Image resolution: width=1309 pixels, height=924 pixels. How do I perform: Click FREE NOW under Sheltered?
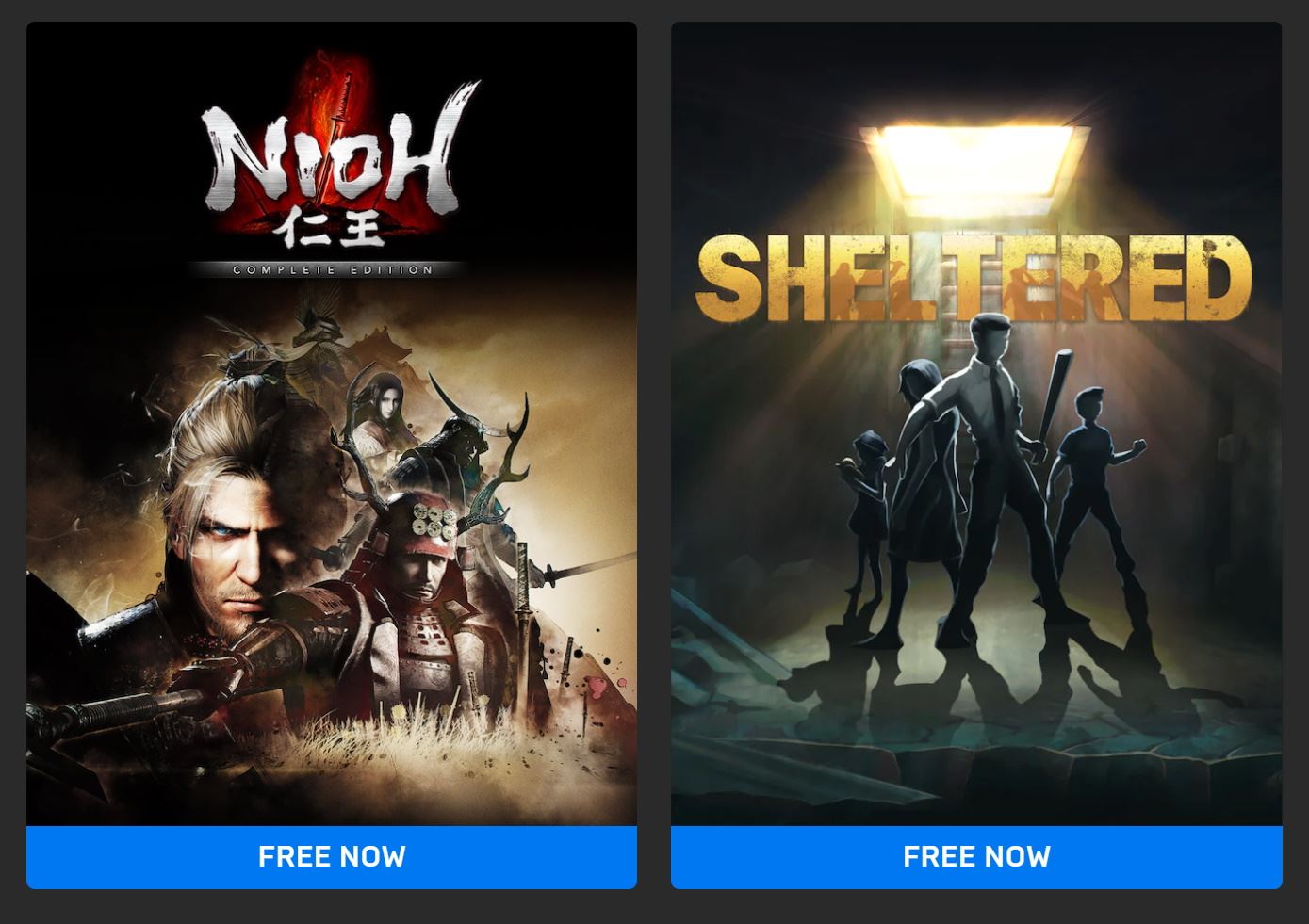tap(976, 856)
